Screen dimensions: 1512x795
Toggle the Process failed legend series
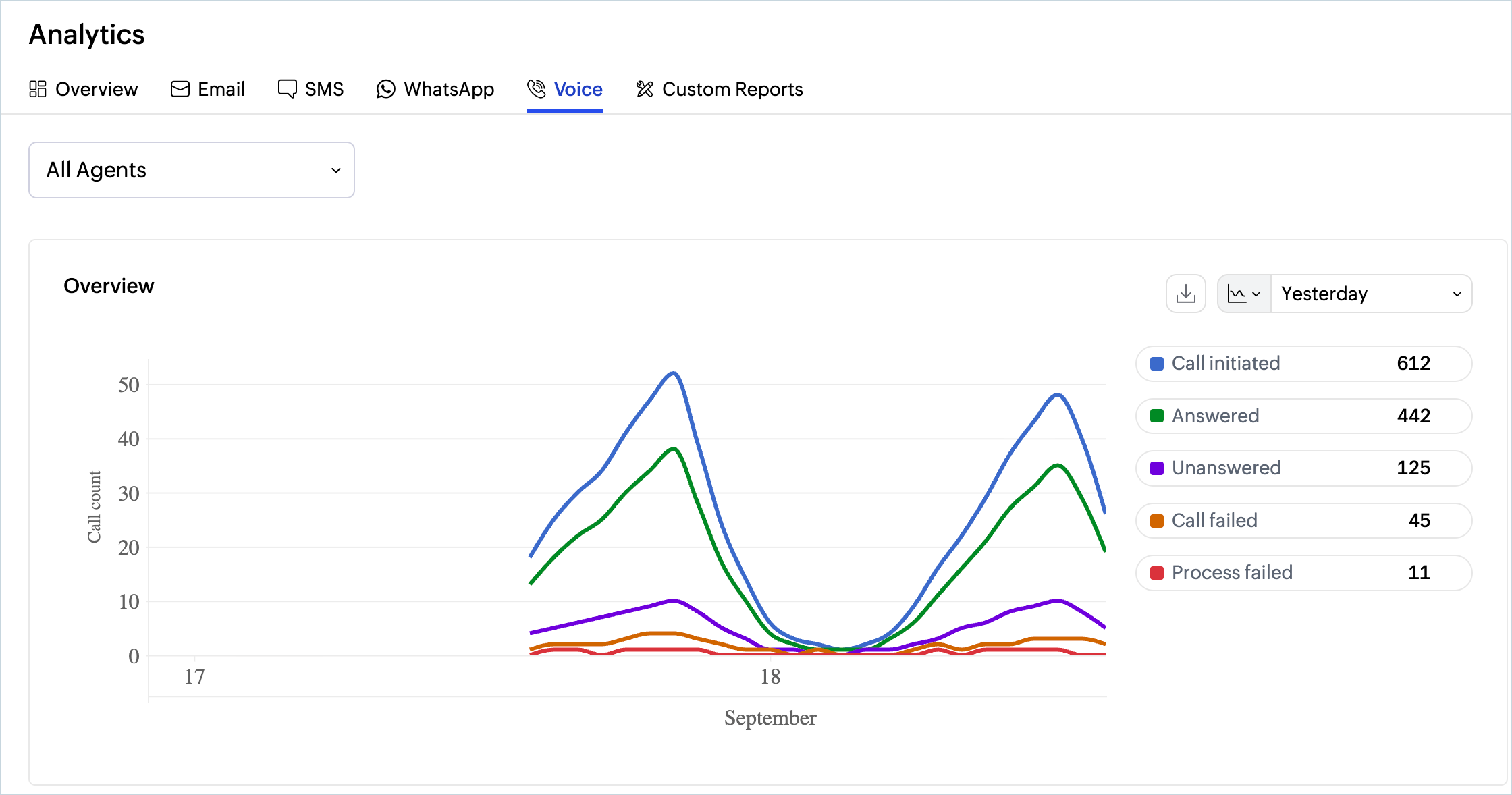pyautogui.click(x=1304, y=573)
